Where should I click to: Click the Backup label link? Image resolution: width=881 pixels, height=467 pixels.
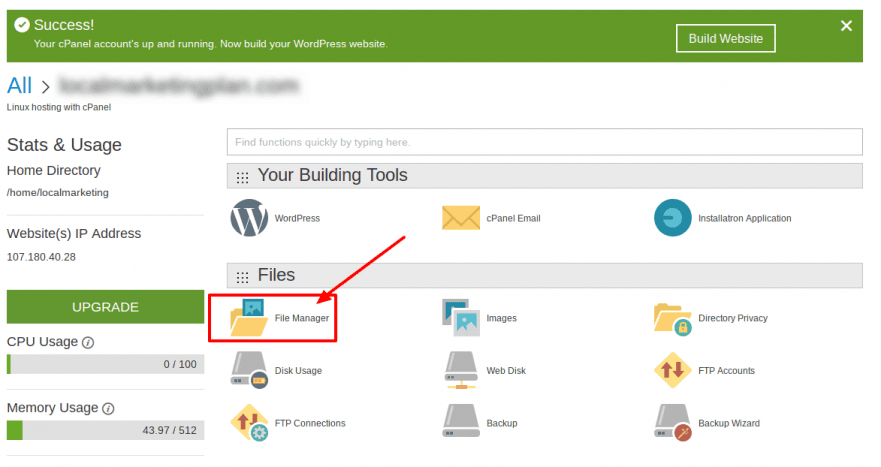502,423
